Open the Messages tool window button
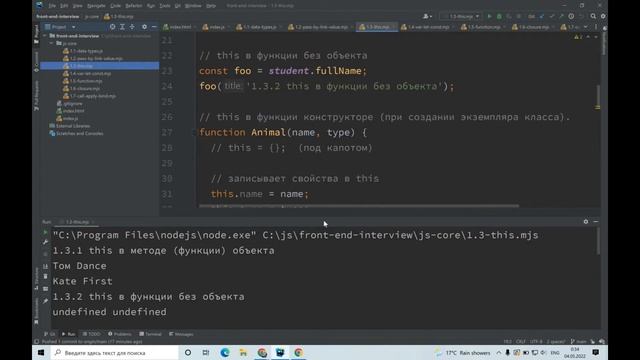 tap(181, 334)
